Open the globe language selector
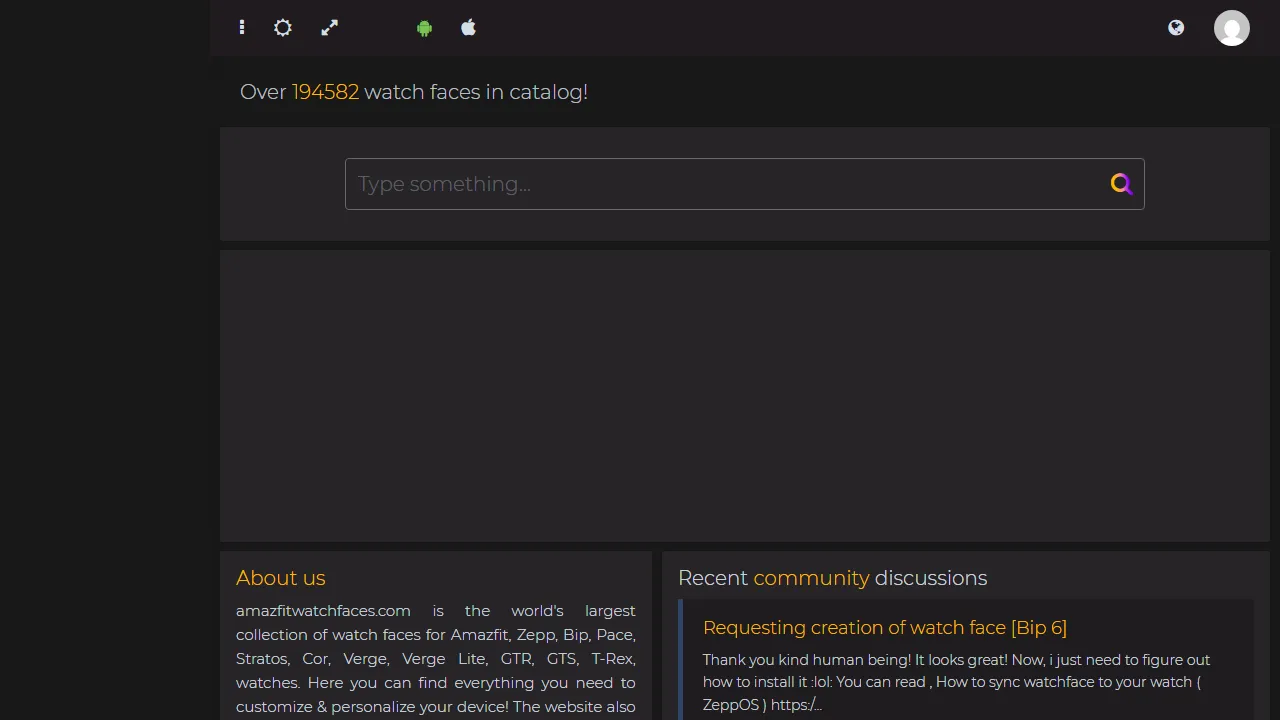The image size is (1280, 720). 1176,28
